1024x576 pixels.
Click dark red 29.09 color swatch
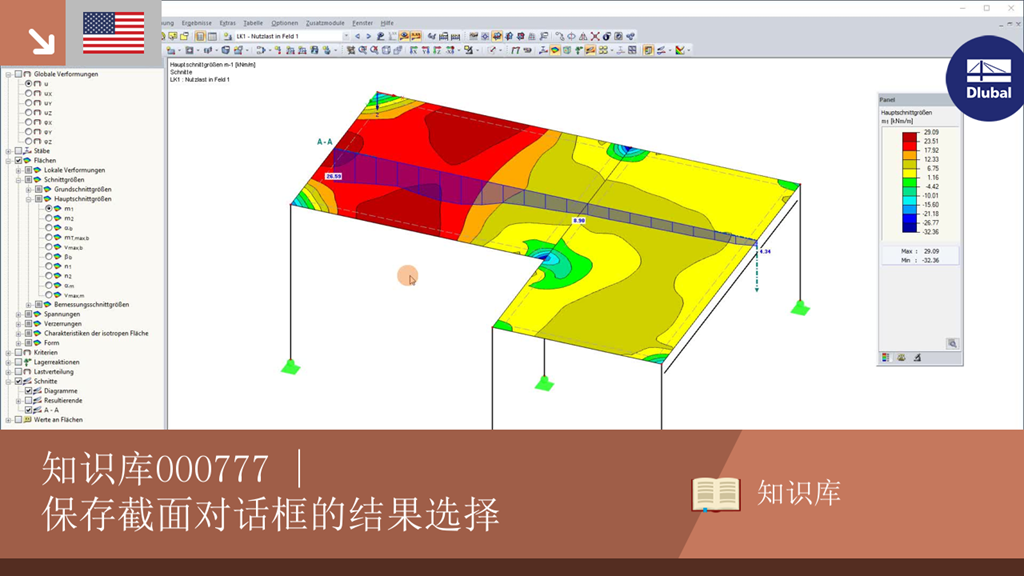pos(910,136)
